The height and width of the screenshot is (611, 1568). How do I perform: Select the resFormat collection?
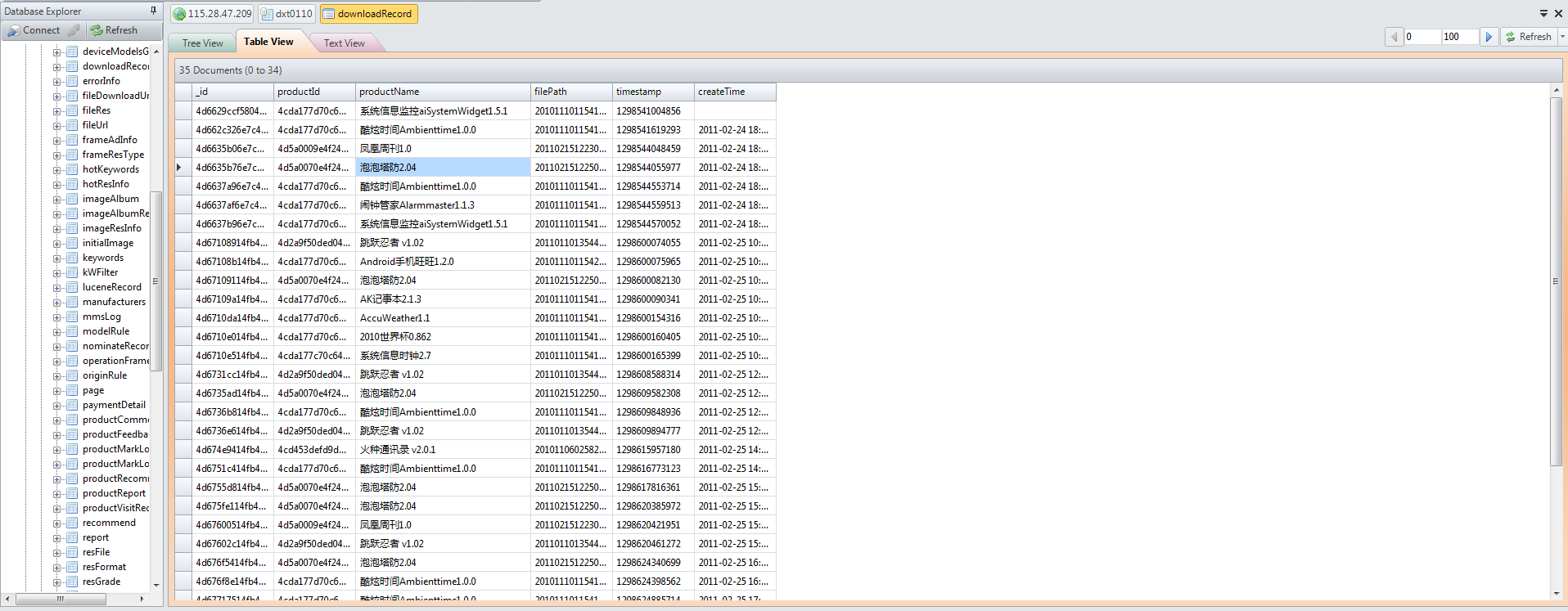[x=104, y=567]
